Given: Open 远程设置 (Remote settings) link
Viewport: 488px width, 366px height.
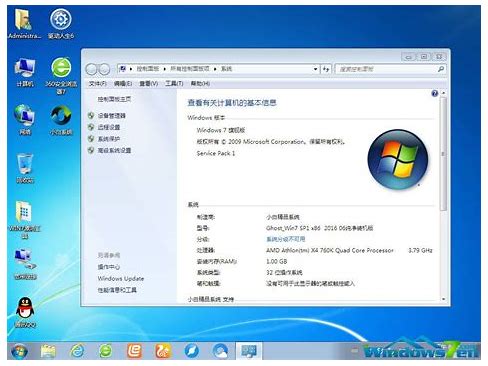Looking at the screenshot, I should [x=109, y=127].
